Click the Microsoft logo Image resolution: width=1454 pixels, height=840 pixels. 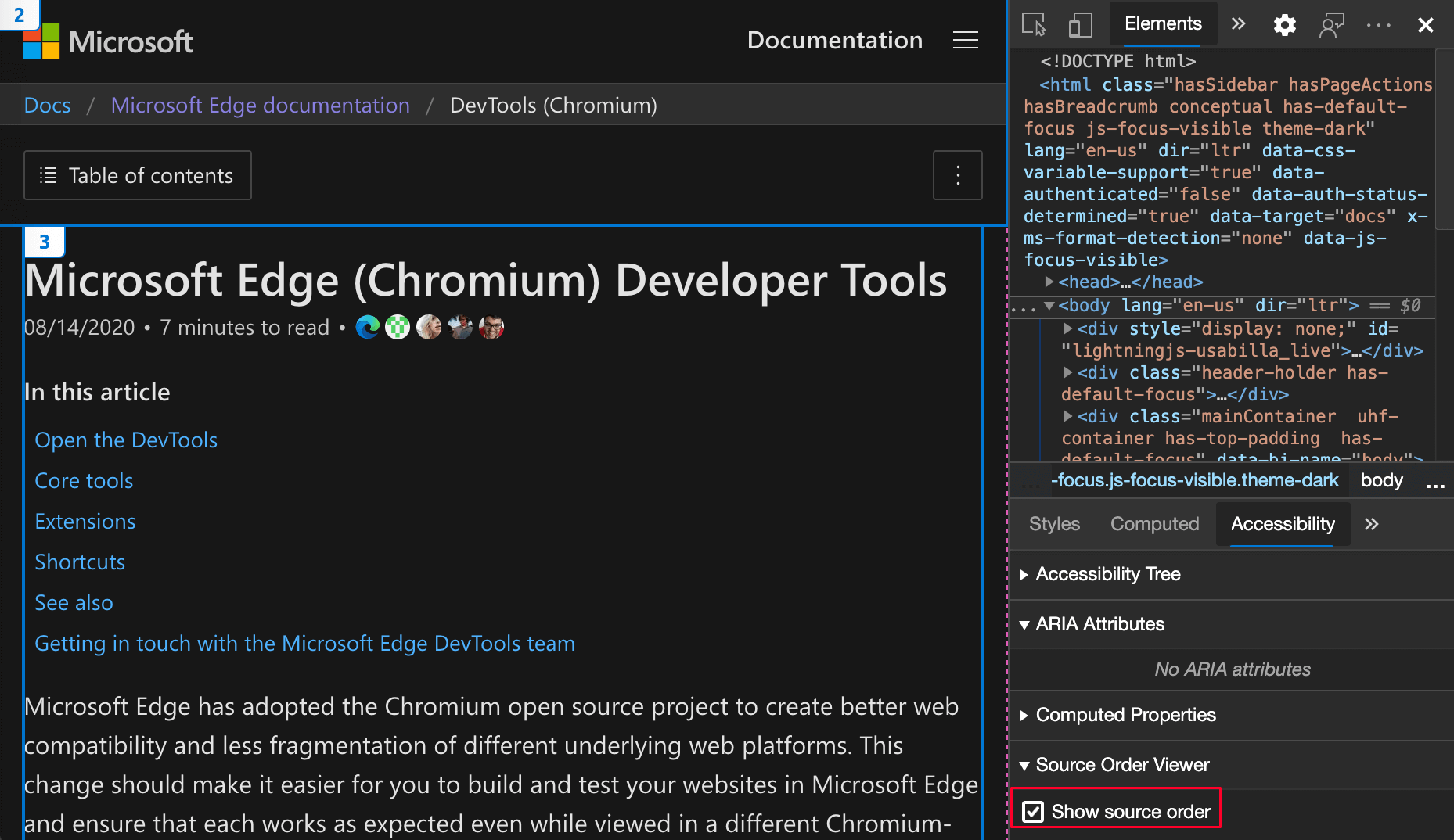(108, 41)
